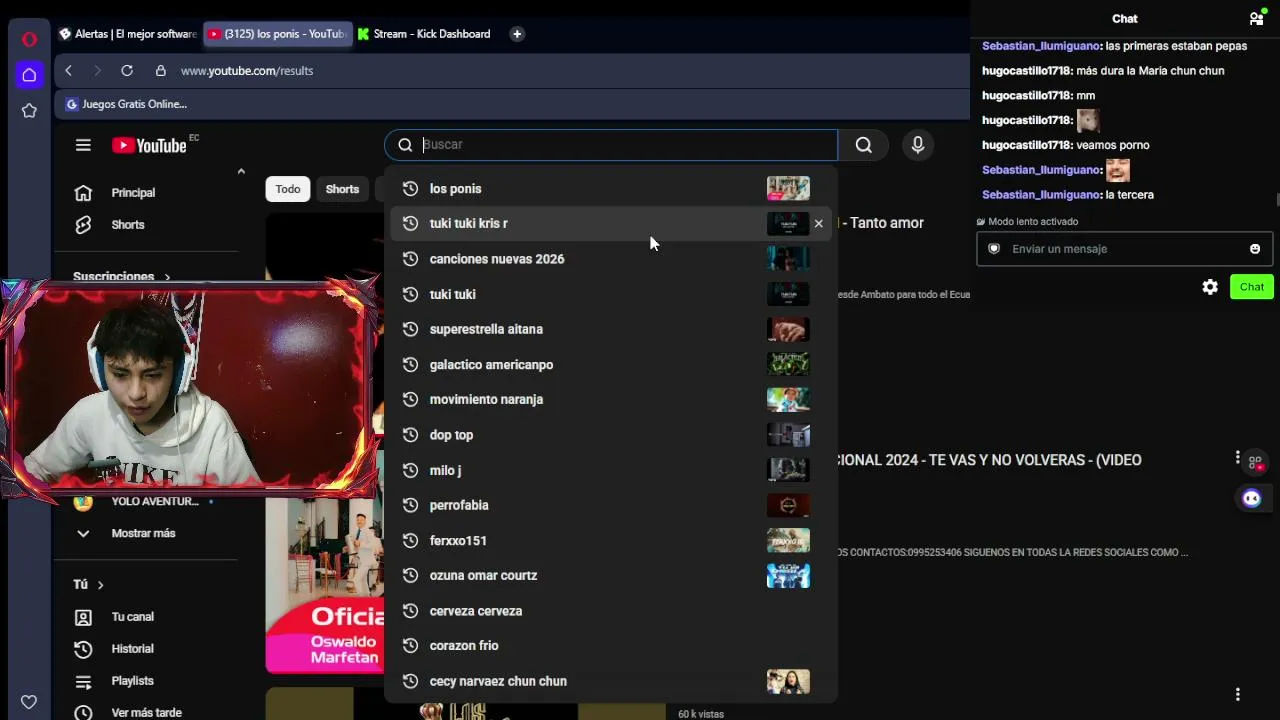Send message with green Chat button
Screen dimensions: 1280x720
coord(1252,287)
